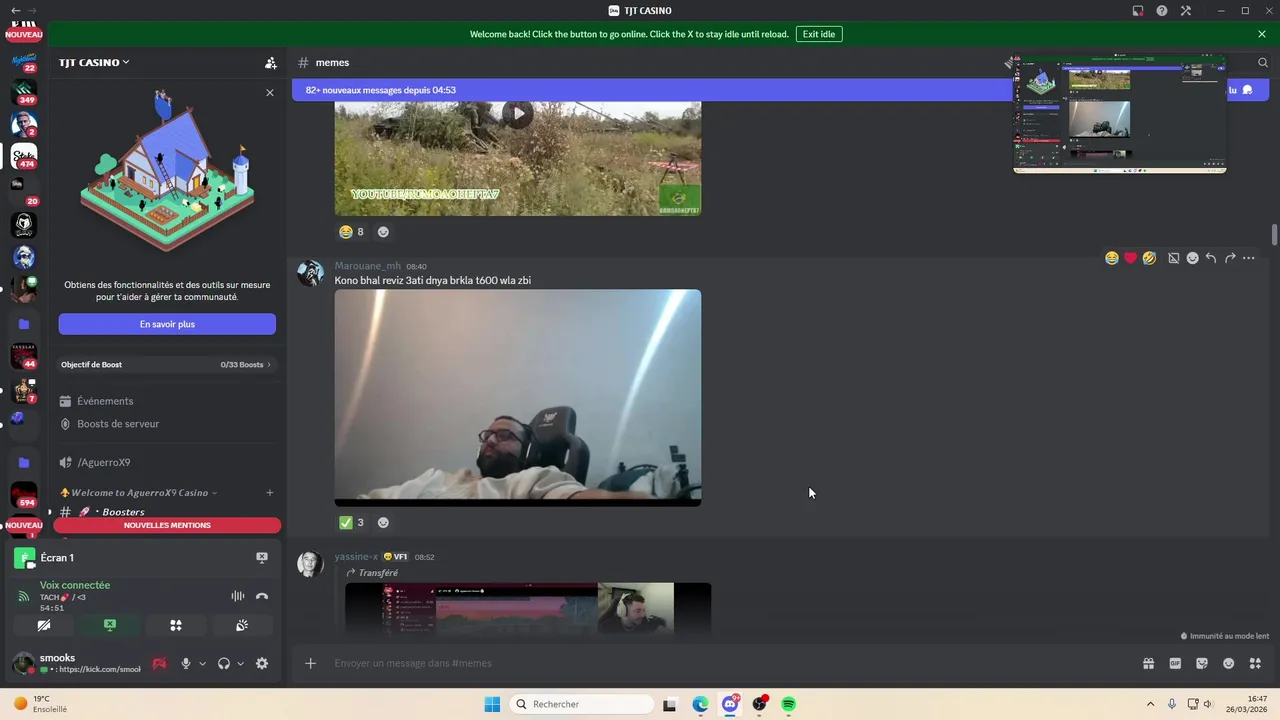The width and height of the screenshot is (1280, 720).
Task: Open user settings gear
Action: pos(262,663)
